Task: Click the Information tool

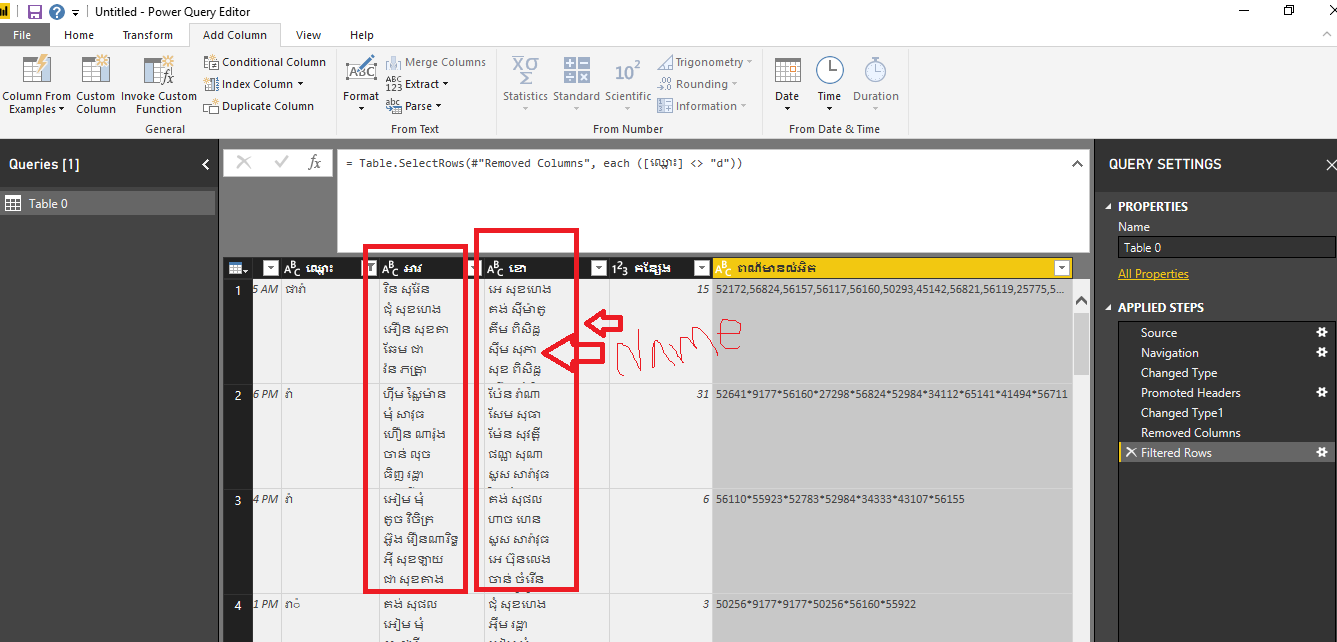Action: (x=702, y=106)
